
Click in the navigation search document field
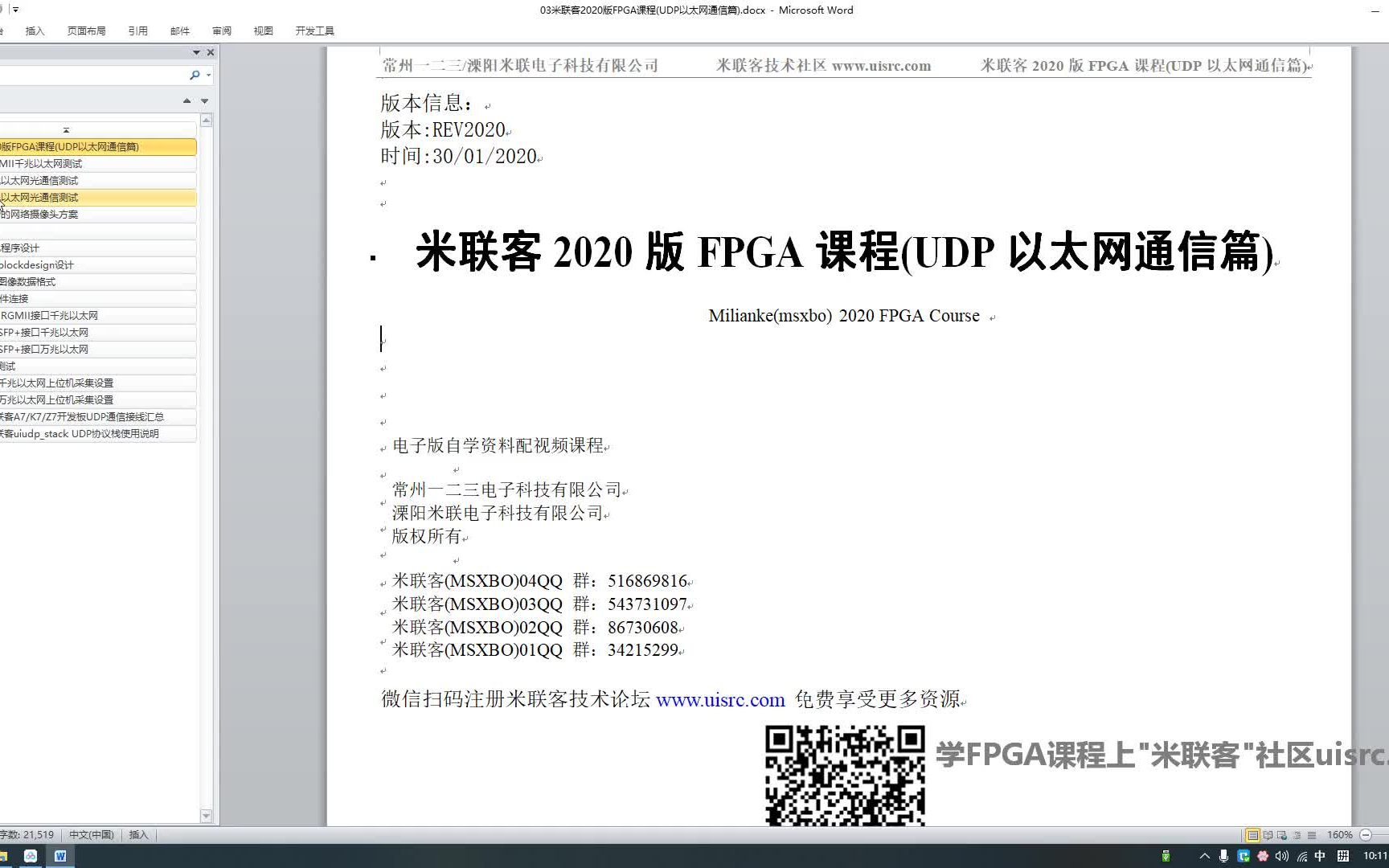92,75
